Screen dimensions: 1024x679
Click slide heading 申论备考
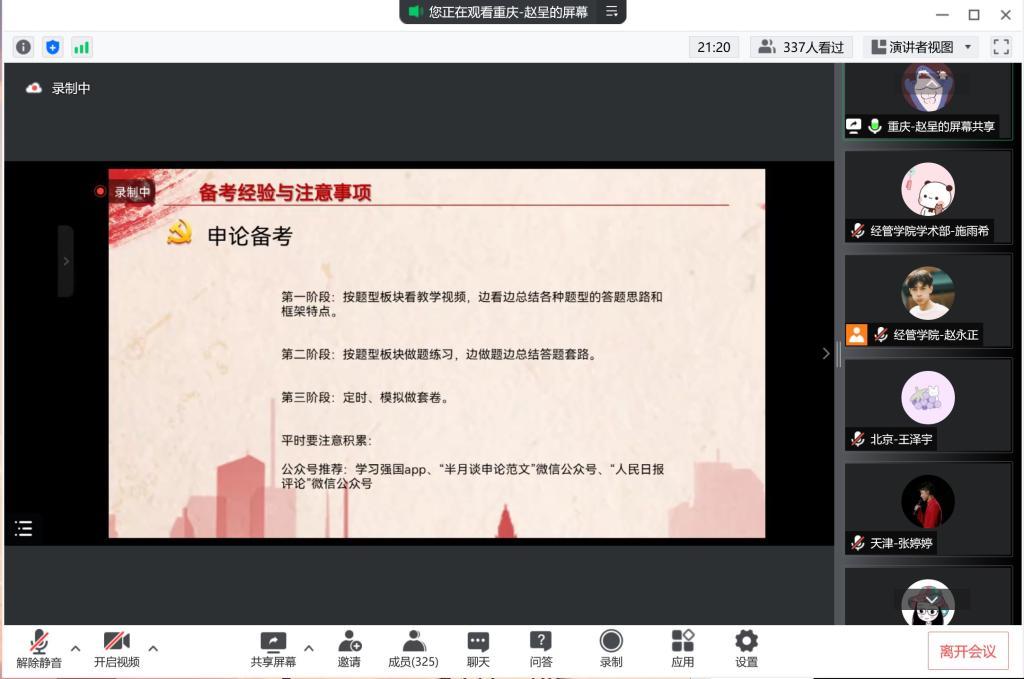(250, 236)
